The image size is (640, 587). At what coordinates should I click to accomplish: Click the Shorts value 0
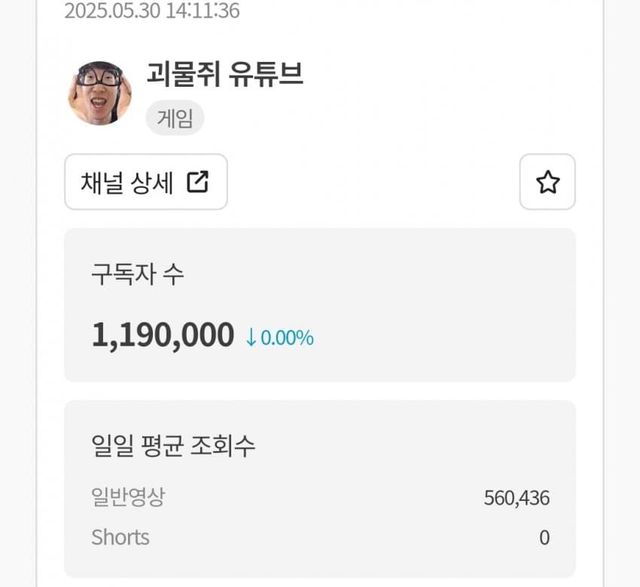544,537
